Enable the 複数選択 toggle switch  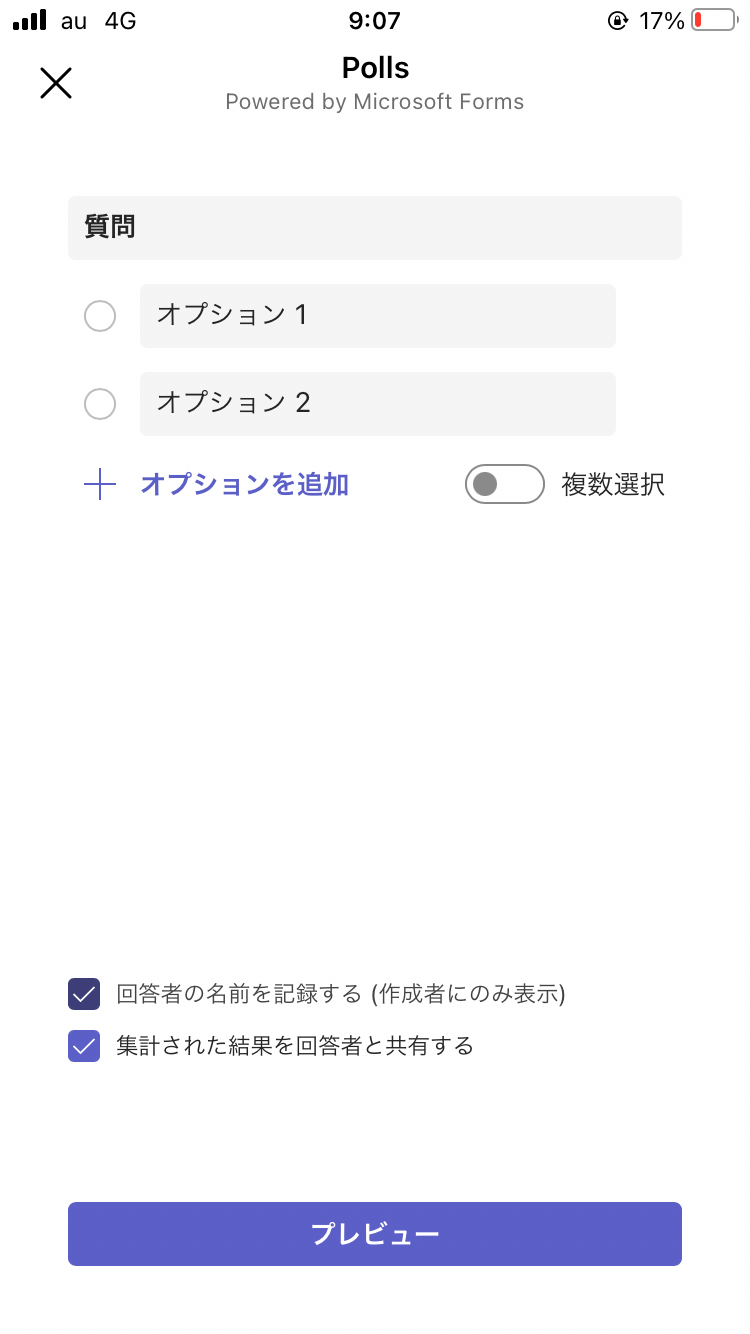(x=505, y=485)
